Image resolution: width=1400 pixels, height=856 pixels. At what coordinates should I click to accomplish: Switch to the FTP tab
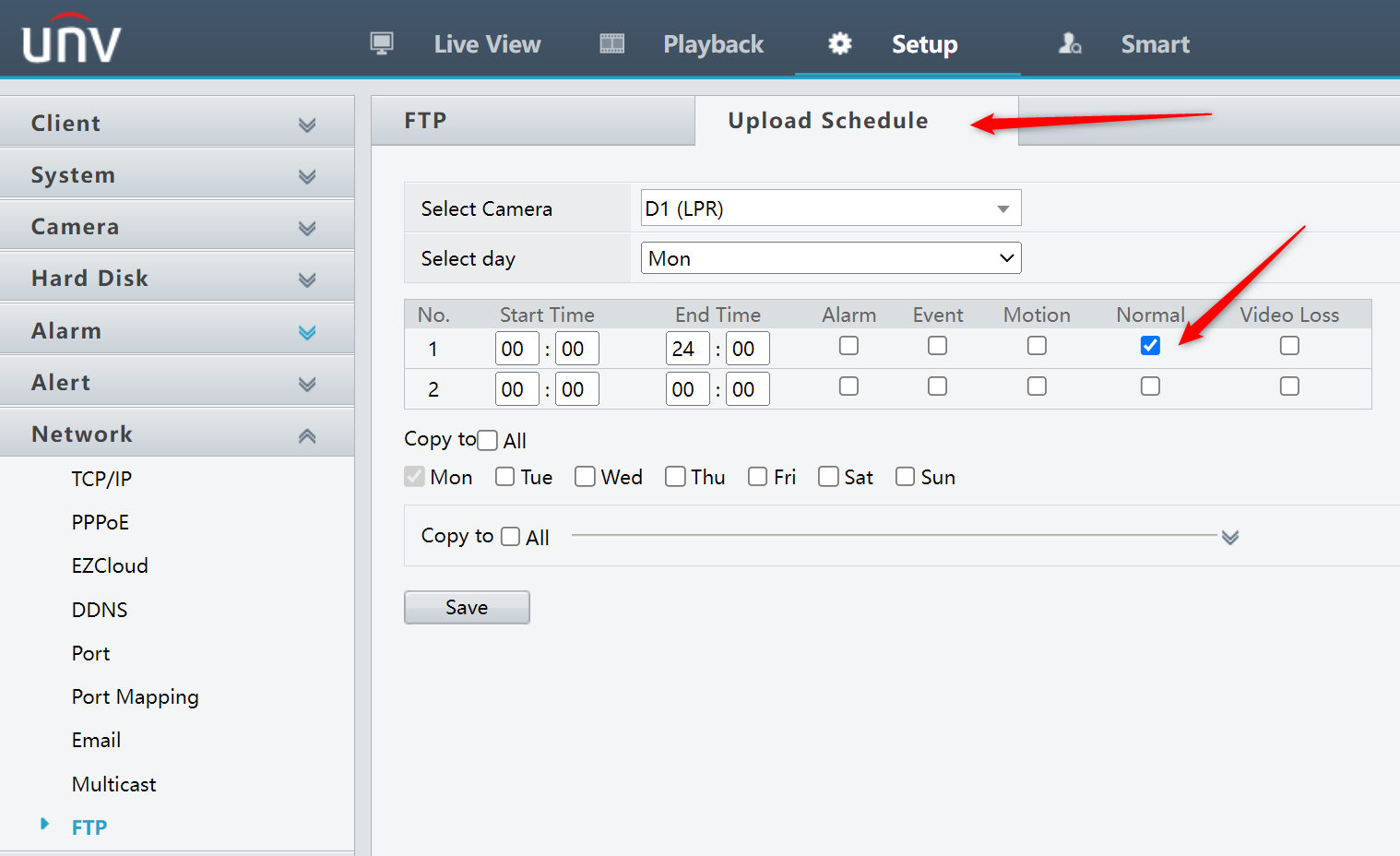pos(425,120)
